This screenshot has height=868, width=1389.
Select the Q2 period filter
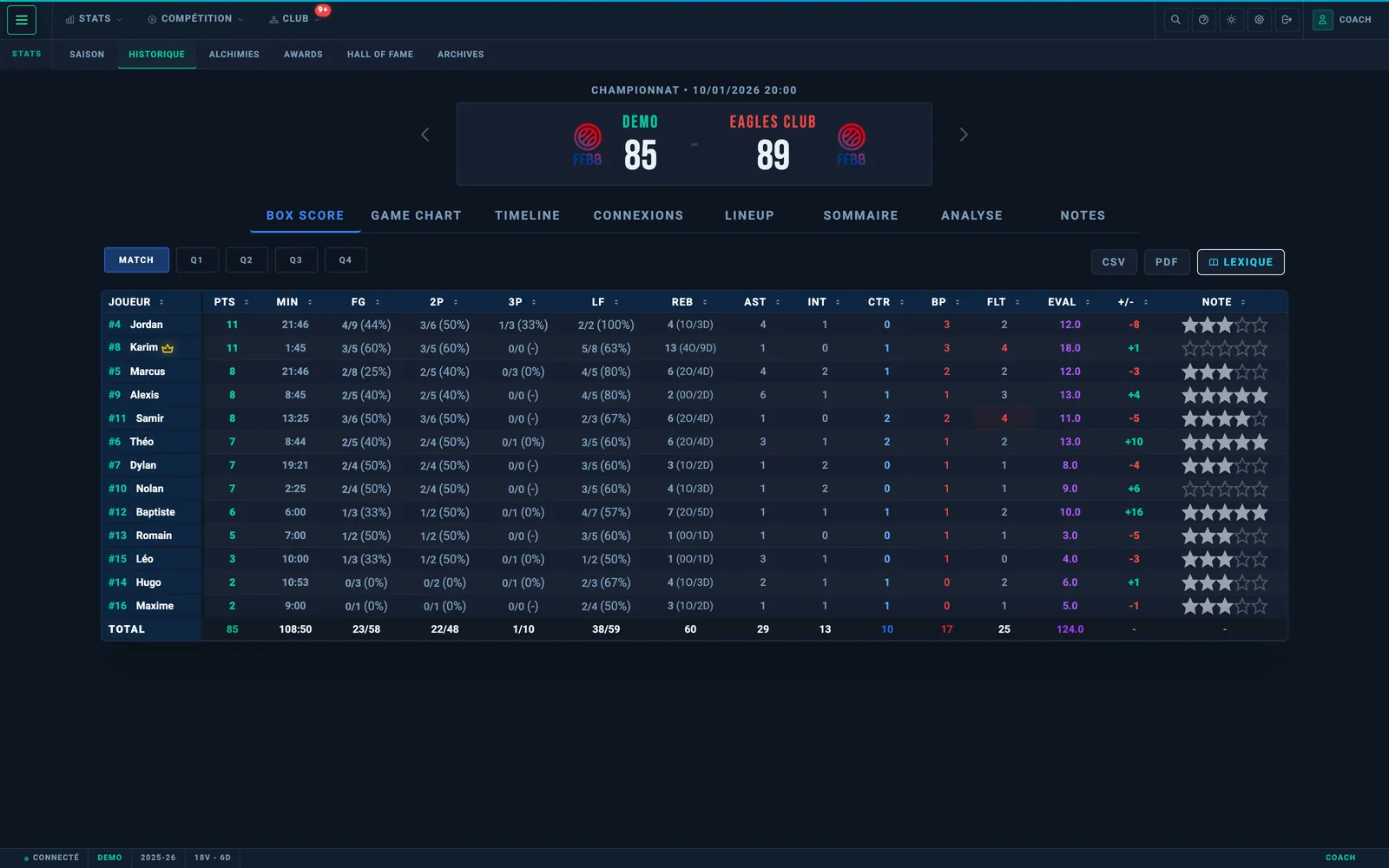coord(247,260)
